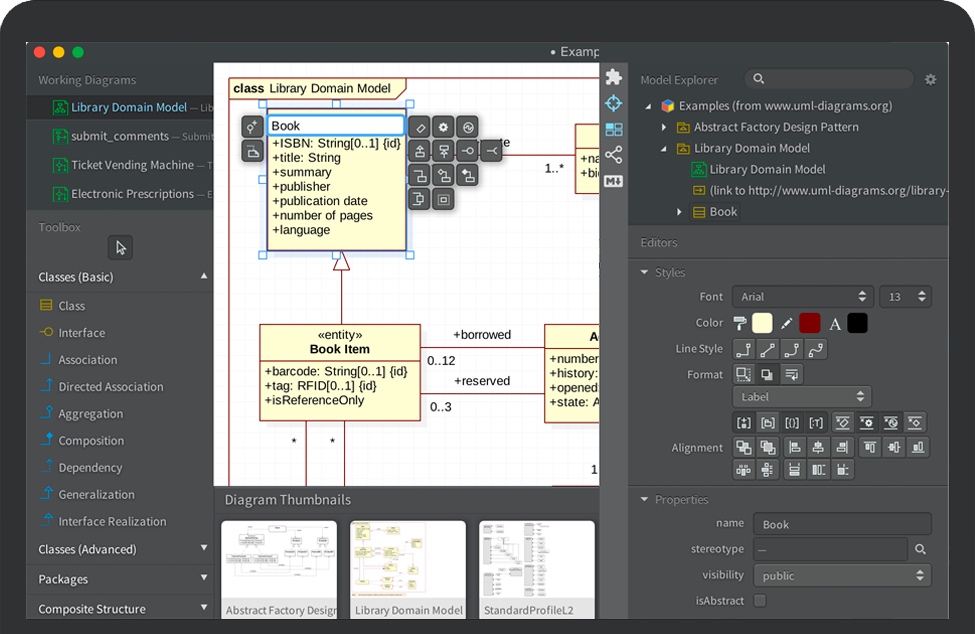Toggle the isAbstract checkbox
Viewport: 975px width, 634px height.
tap(760, 601)
